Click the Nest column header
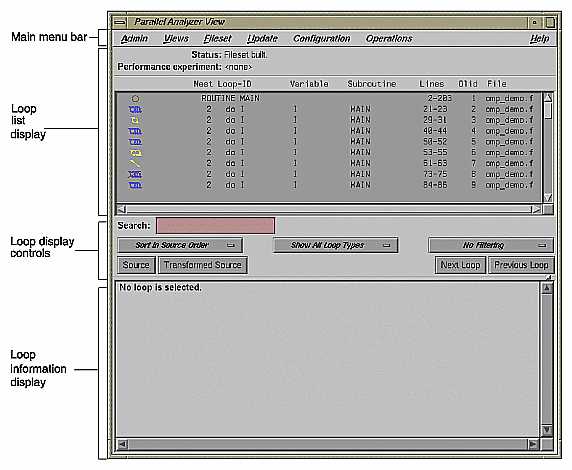The height and width of the screenshot is (470, 572). coord(203,84)
